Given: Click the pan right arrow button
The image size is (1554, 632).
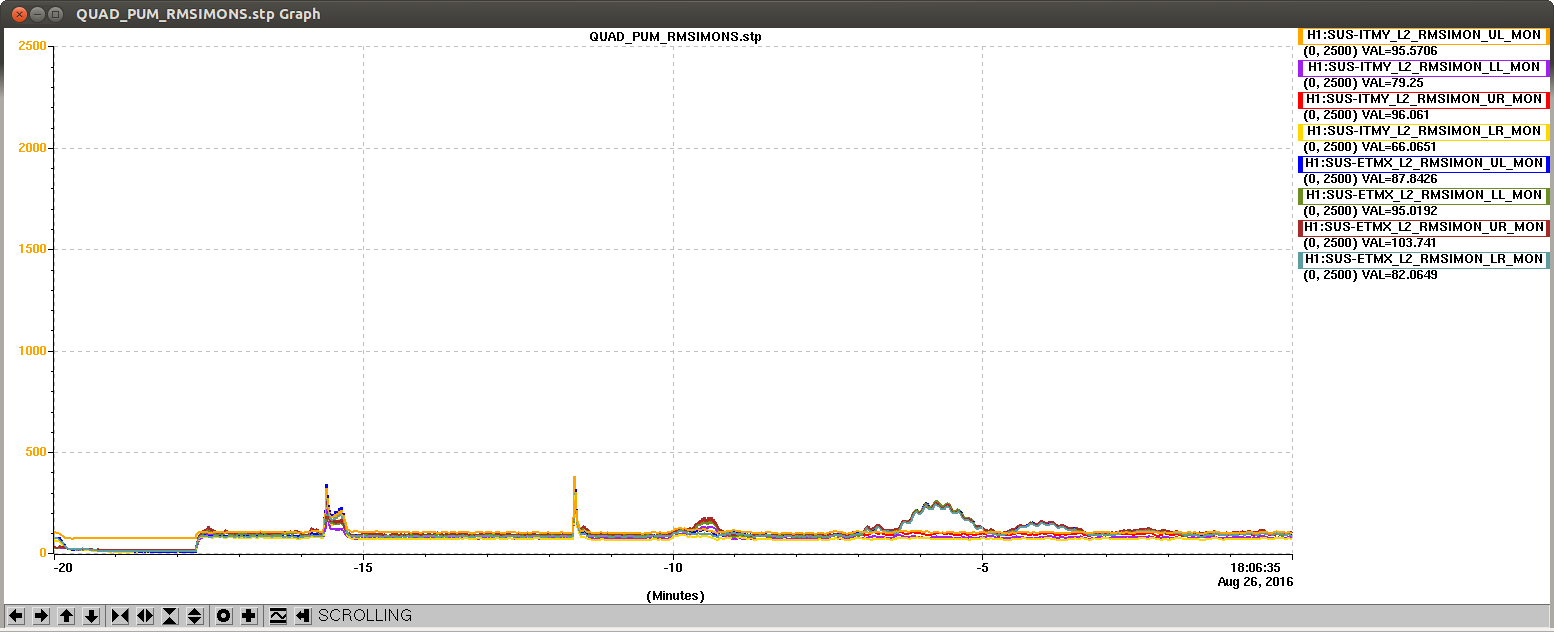Looking at the screenshot, I should tap(41, 616).
